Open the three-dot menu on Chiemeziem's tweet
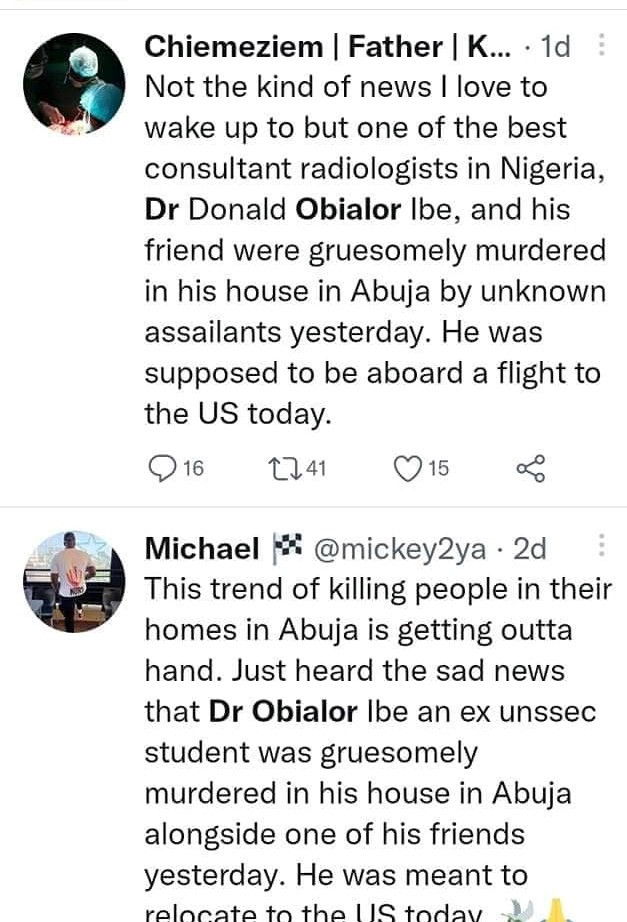This screenshot has width=627, height=922. [x=601, y=46]
